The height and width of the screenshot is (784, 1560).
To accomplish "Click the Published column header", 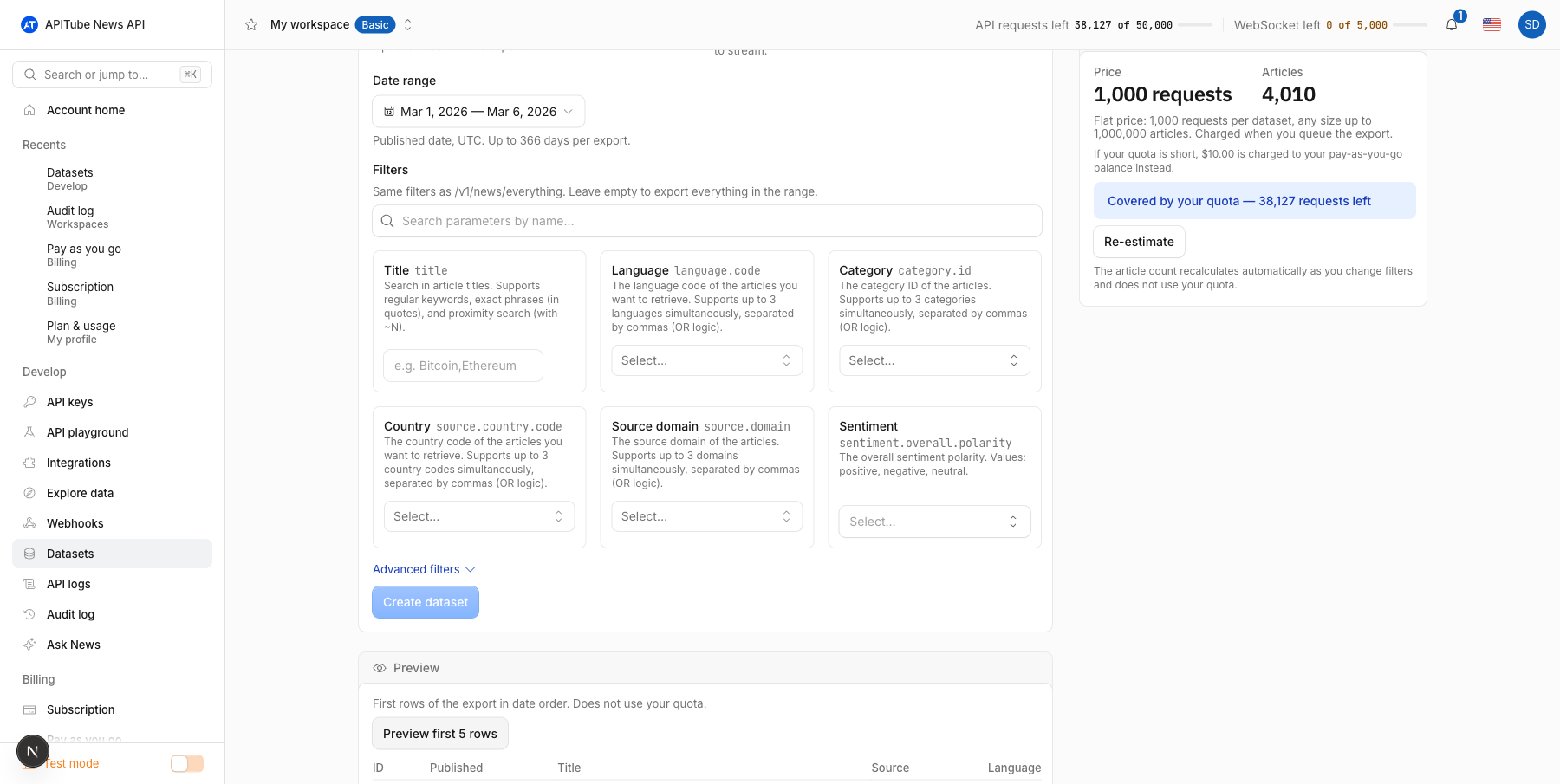I will click(456, 768).
